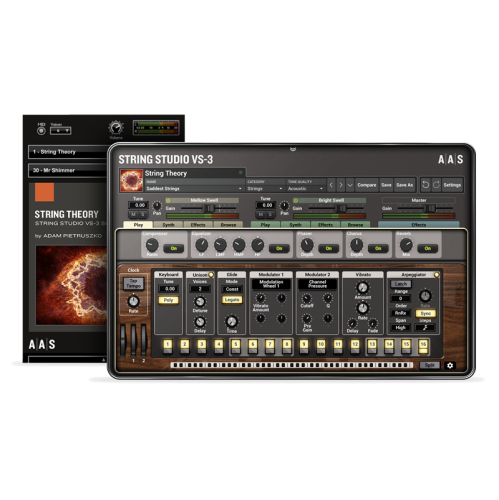This screenshot has width=499, height=500.
Task: Open the Arpeggiator Order selector
Action: tap(400, 313)
